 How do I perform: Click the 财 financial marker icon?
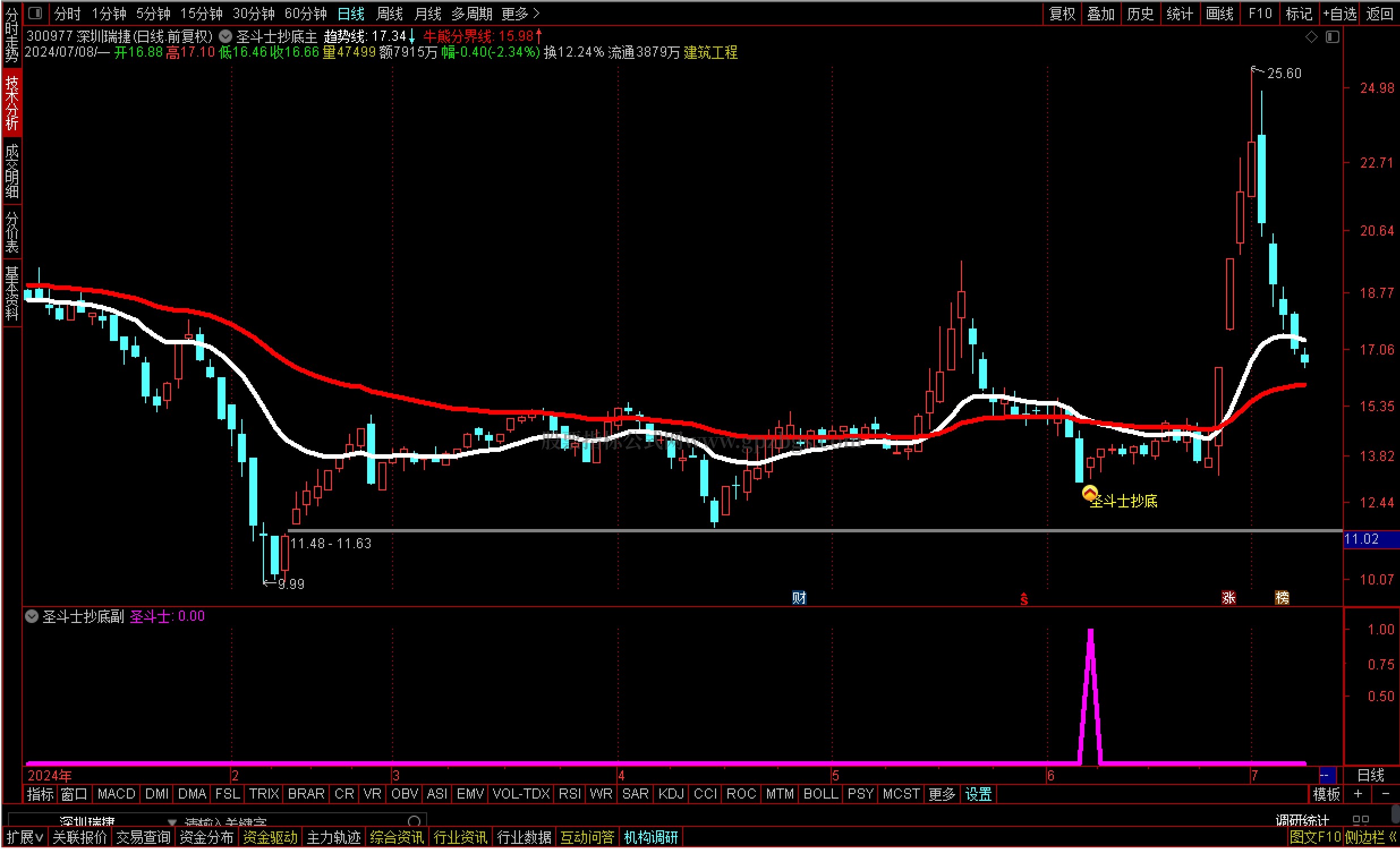coord(799,598)
